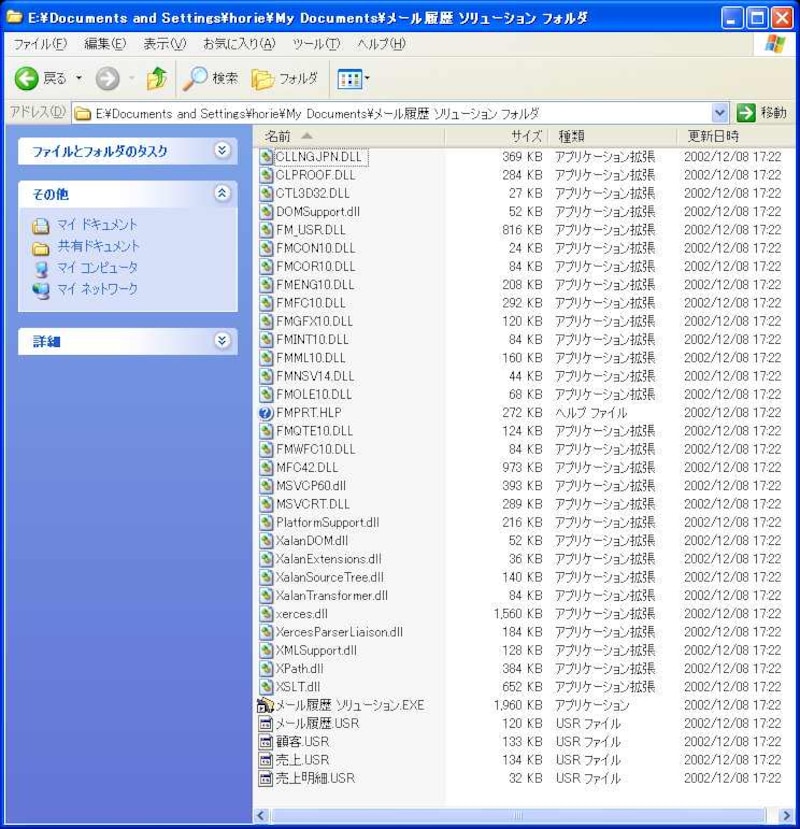The height and width of the screenshot is (829, 800).
Task: Click file name MSVCP60.dll
Action: (311, 486)
